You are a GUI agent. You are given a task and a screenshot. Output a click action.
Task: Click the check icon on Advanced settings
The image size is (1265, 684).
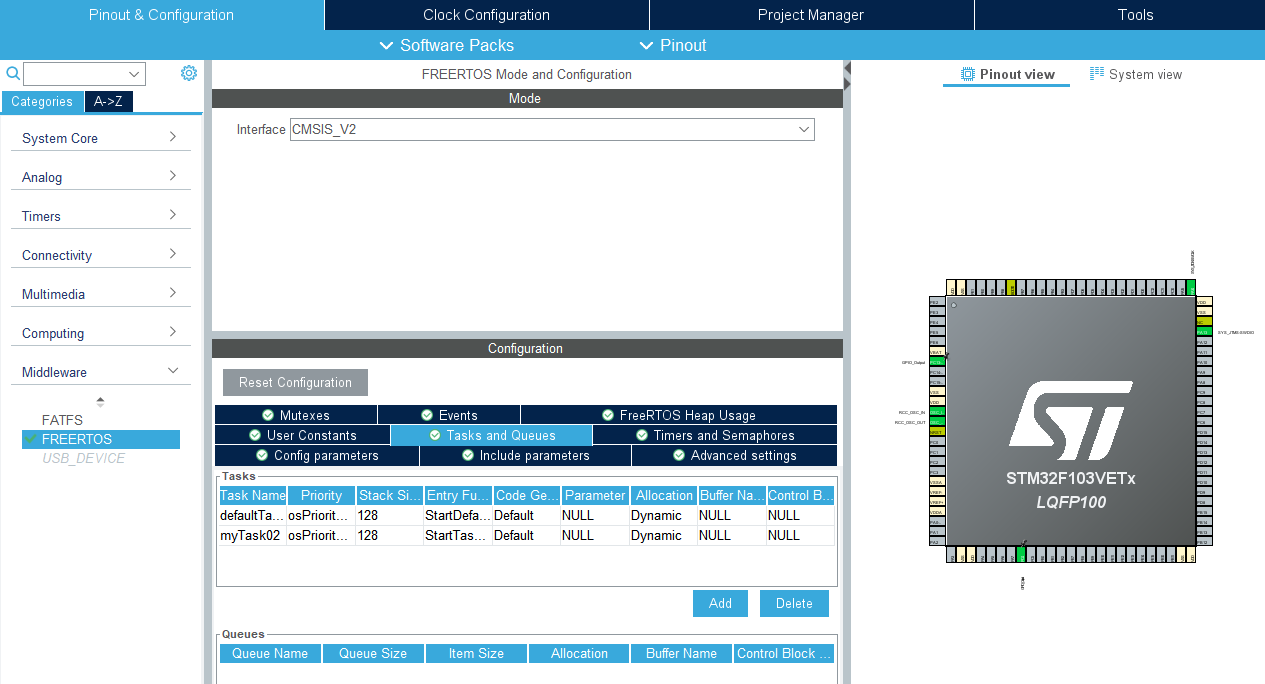pos(679,455)
